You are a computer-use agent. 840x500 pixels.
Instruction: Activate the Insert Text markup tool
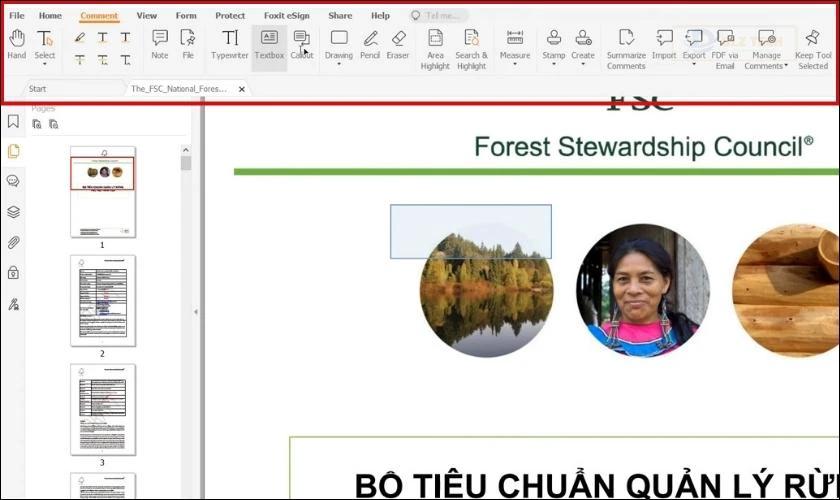pos(125,59)
